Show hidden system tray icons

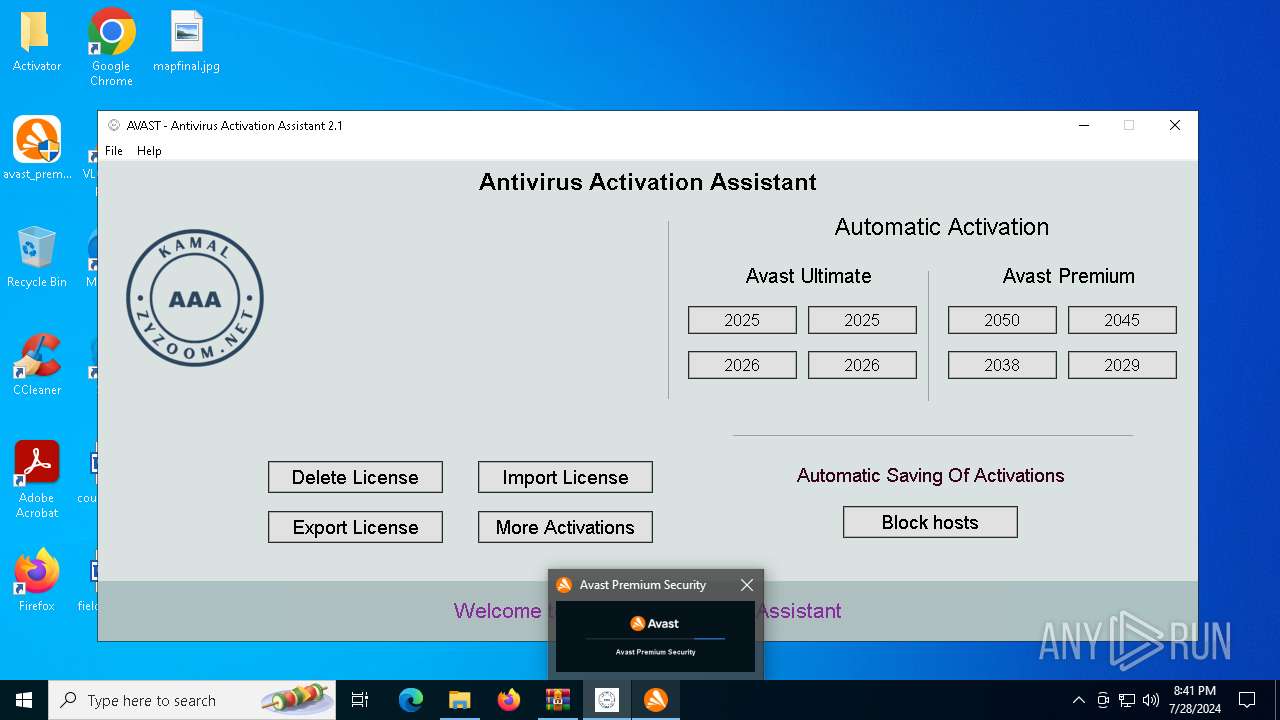pyautogui.click(x=1078, y=700)
